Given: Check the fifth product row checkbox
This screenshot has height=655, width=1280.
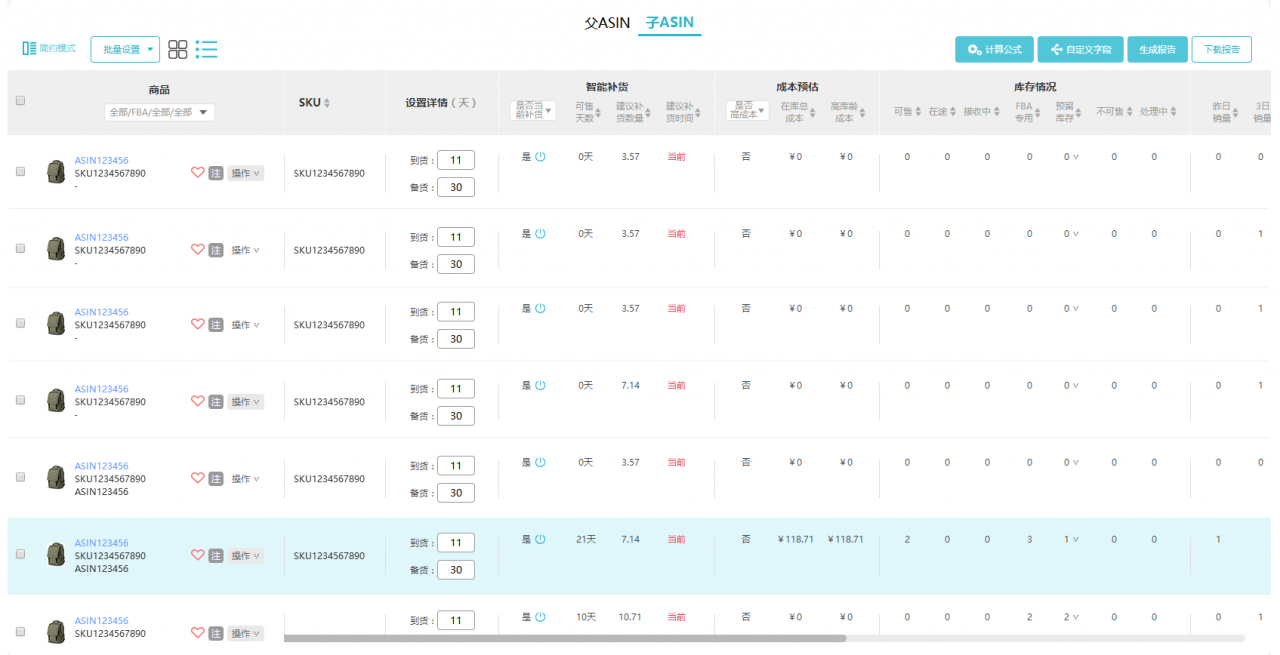Looking at the screenshot, I should click(x=20, y=477).
